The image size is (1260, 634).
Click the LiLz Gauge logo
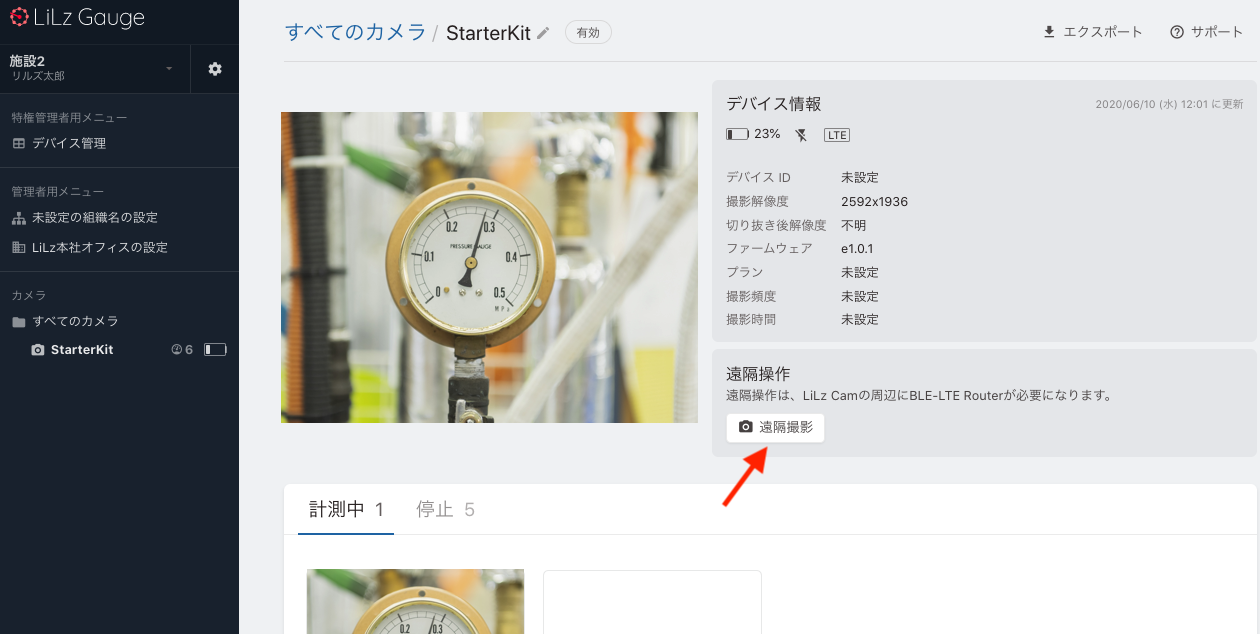[x=76, y=18]
